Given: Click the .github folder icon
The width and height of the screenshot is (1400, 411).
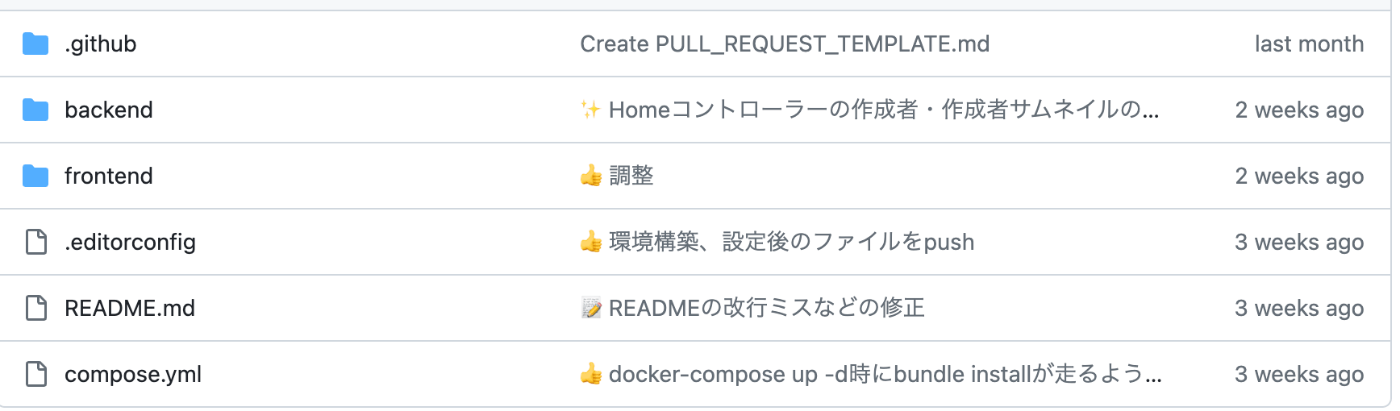Looking at the screenshot, I should click(x=36, y=44).
